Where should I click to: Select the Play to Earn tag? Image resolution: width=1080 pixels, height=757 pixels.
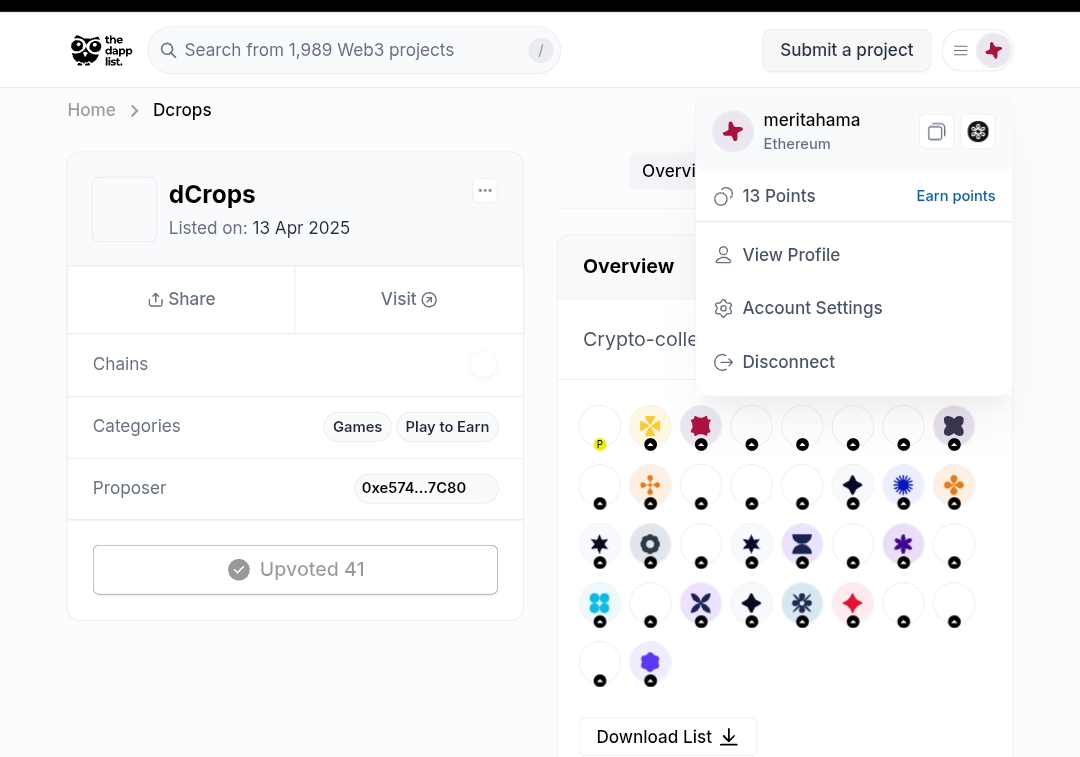[x=447, y=427]
